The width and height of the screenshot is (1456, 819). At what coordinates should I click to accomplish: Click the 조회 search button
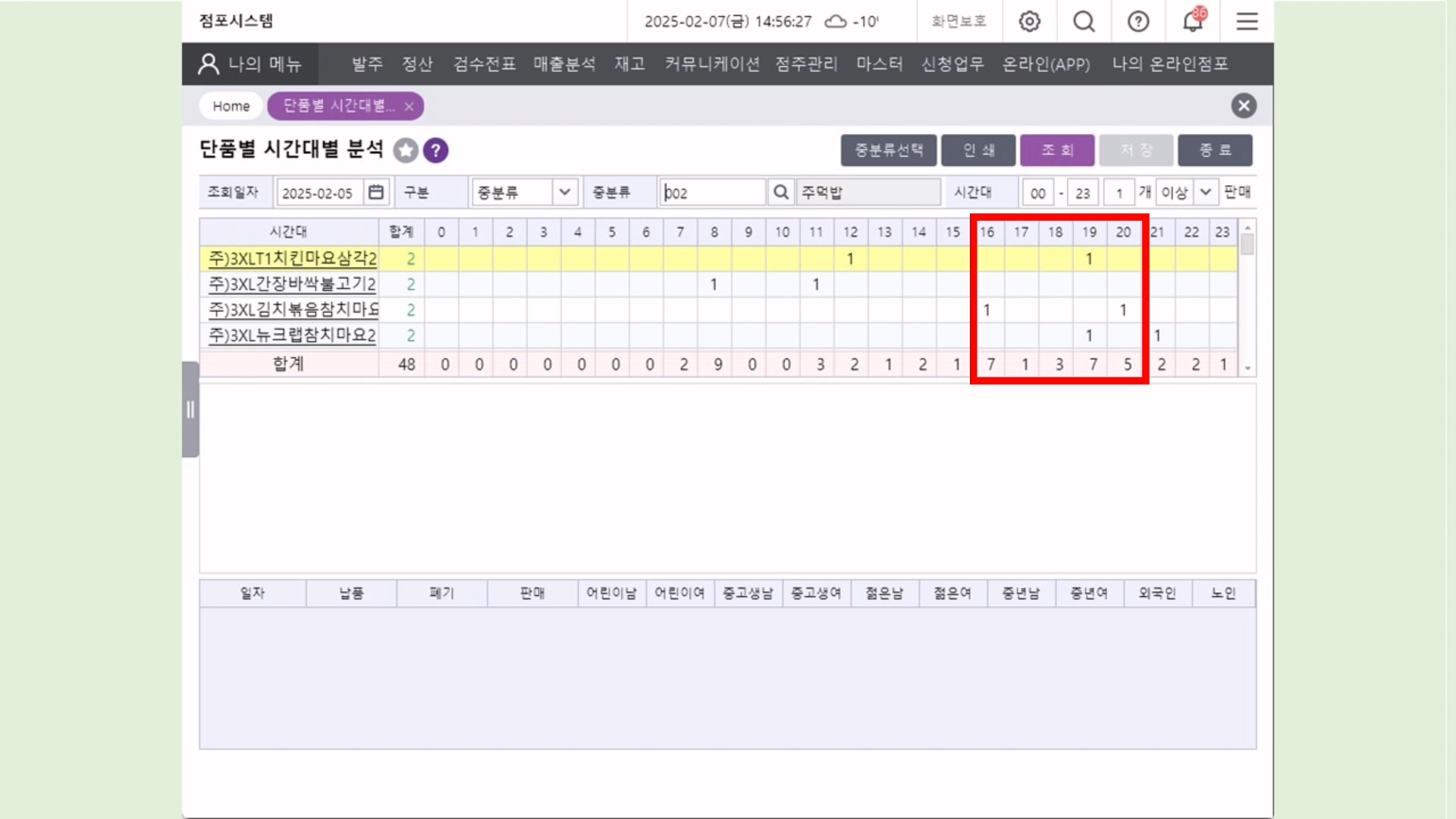click(x=1056, y=150)
